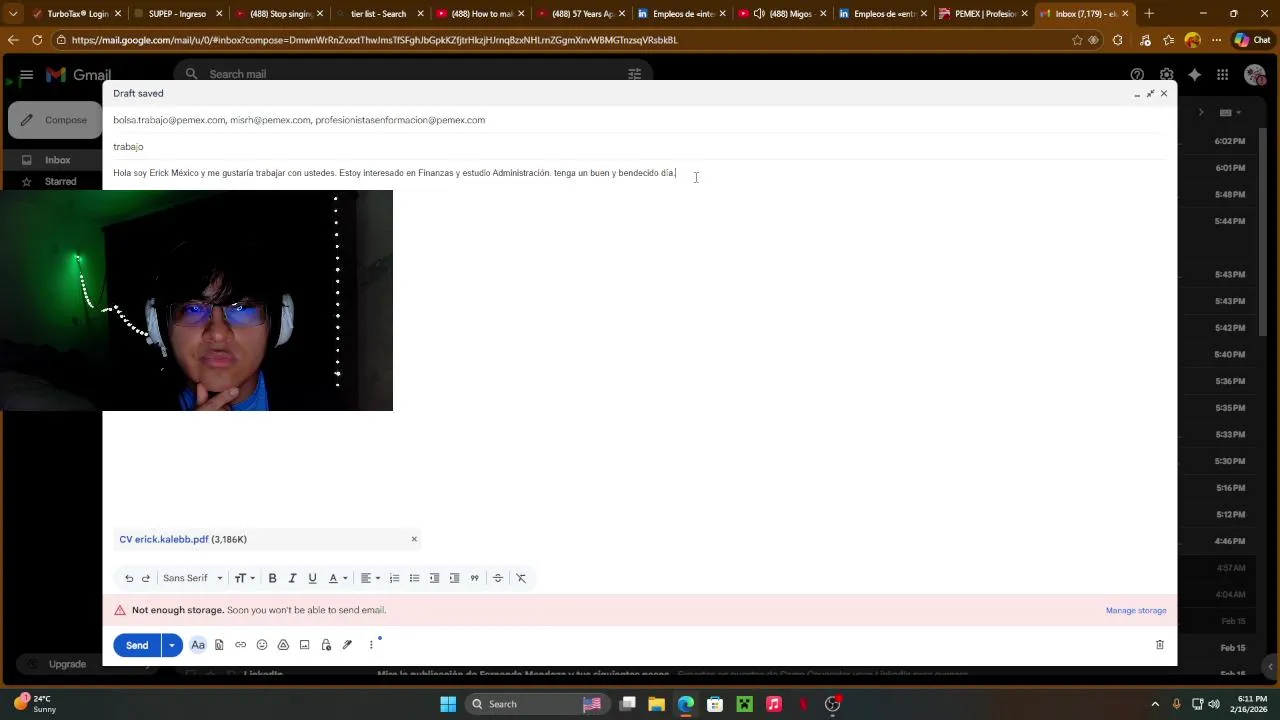Insert a link in the email

point(240,645)
